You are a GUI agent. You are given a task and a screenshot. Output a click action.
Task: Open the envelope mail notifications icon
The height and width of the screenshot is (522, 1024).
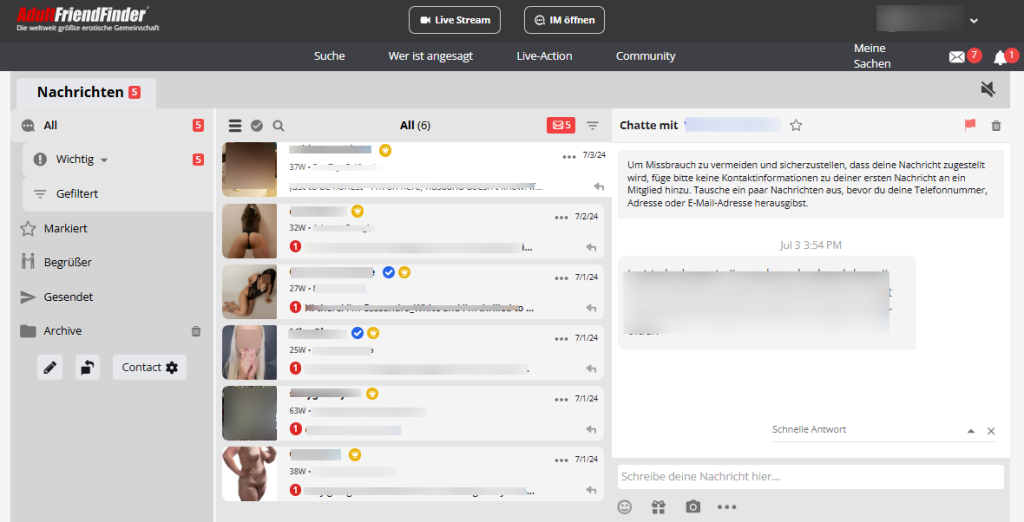(x=957, y=57)
